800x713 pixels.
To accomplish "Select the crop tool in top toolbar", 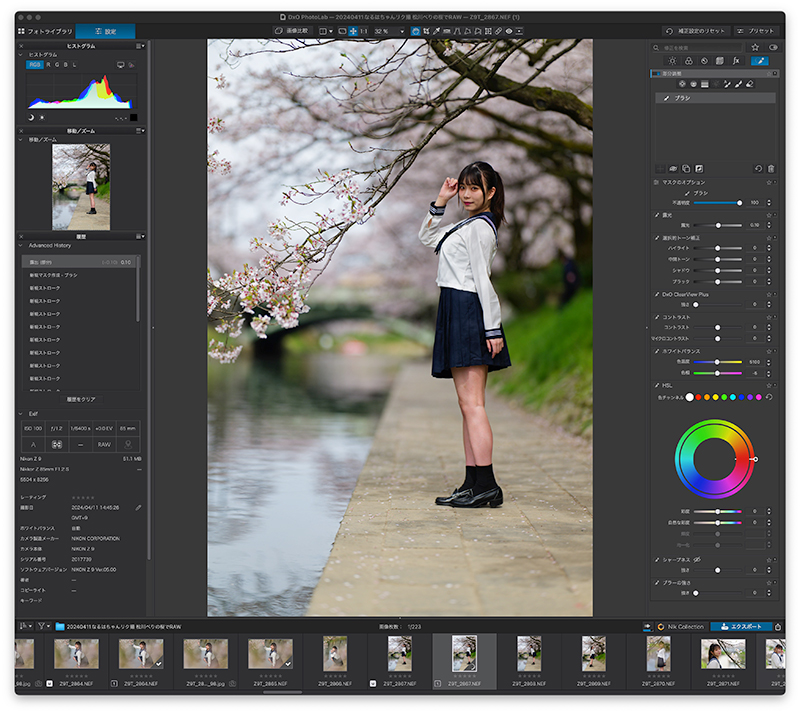I will pyautogui.click(x=426, y=31).
